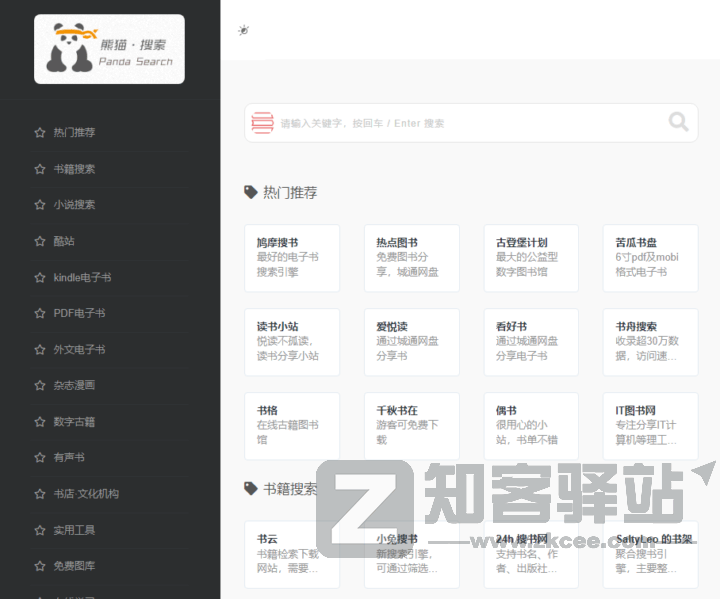Click the 热门推荐 section heading text
The image size is (720, 599).
pos(290,192)
